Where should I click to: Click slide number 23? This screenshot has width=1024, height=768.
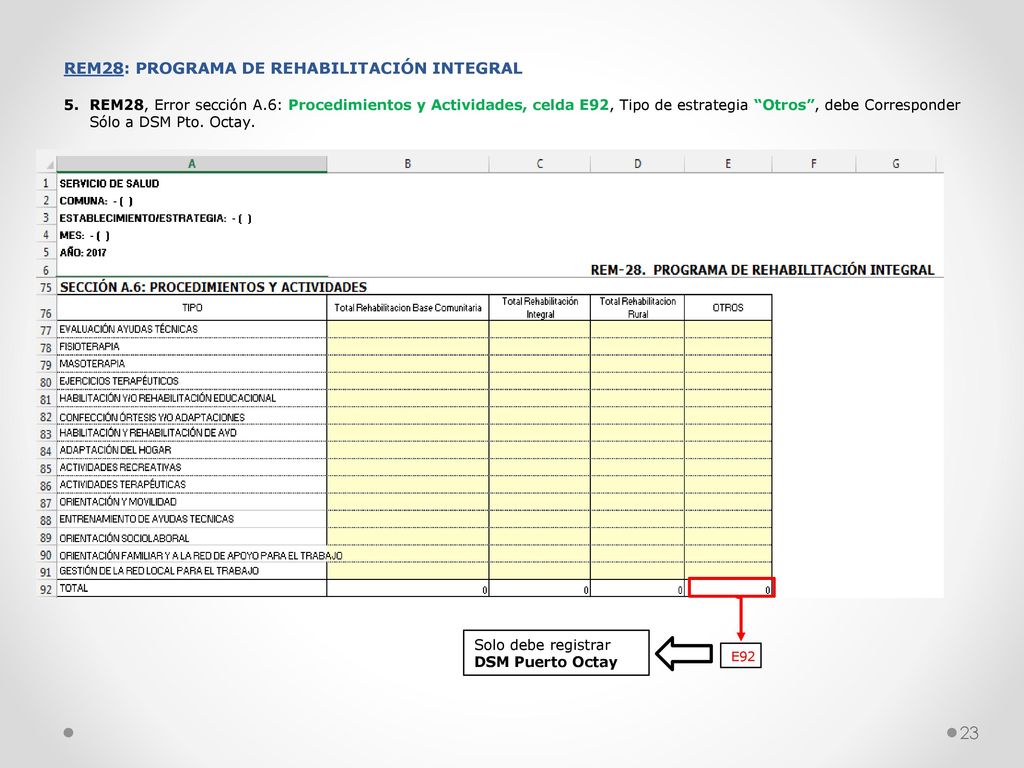pos(969,733)
